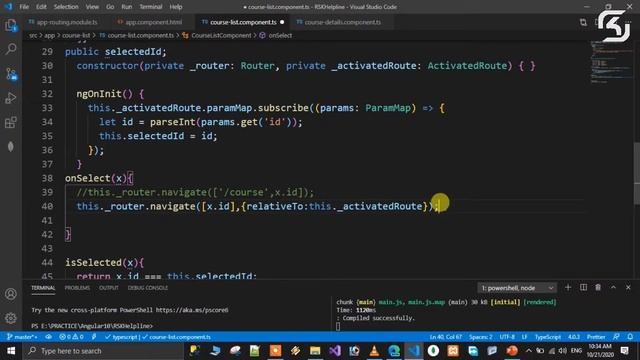Viewport: 640px width, 360px height.
Task: Open Visual Studio purple icon in taskbar
Action: (335, 351)
